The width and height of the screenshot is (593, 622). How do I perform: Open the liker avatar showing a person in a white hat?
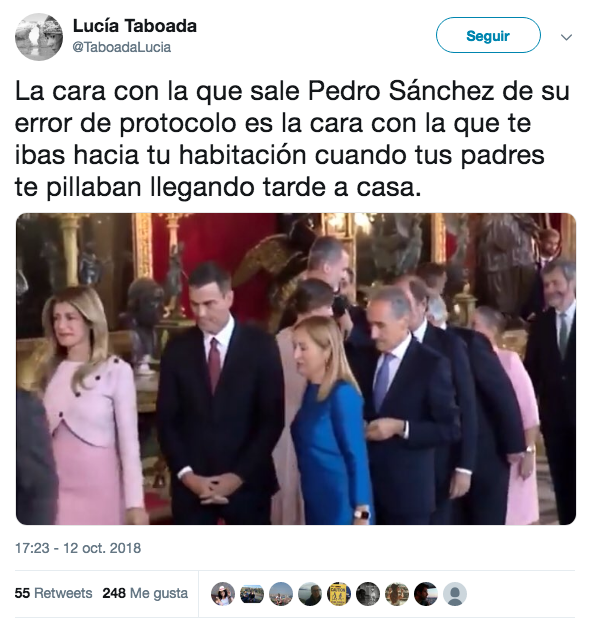pyautogui.click(x=223, y=594)
